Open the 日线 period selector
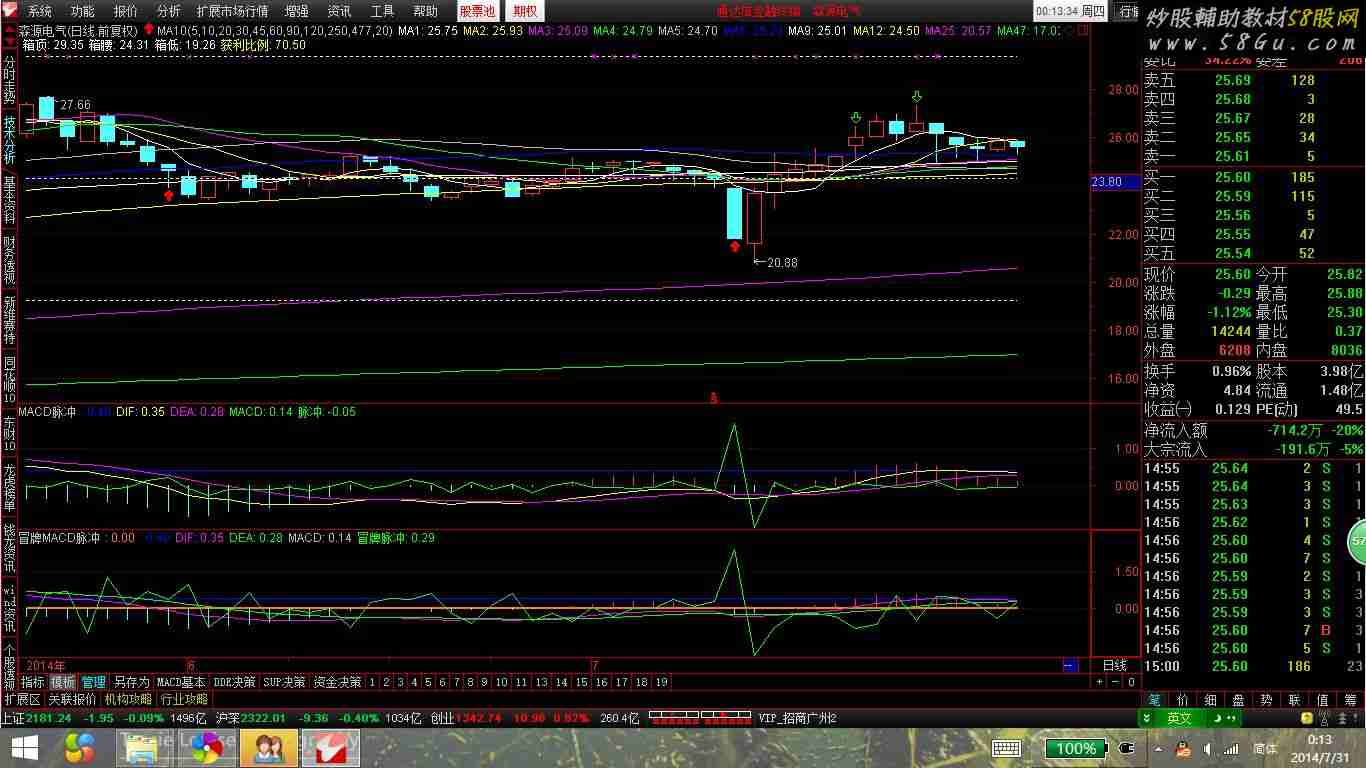 tap(1114, 666)
